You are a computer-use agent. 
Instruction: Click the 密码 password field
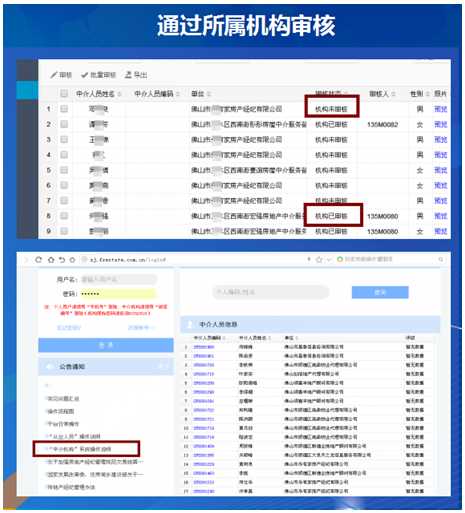click(119, 294)
